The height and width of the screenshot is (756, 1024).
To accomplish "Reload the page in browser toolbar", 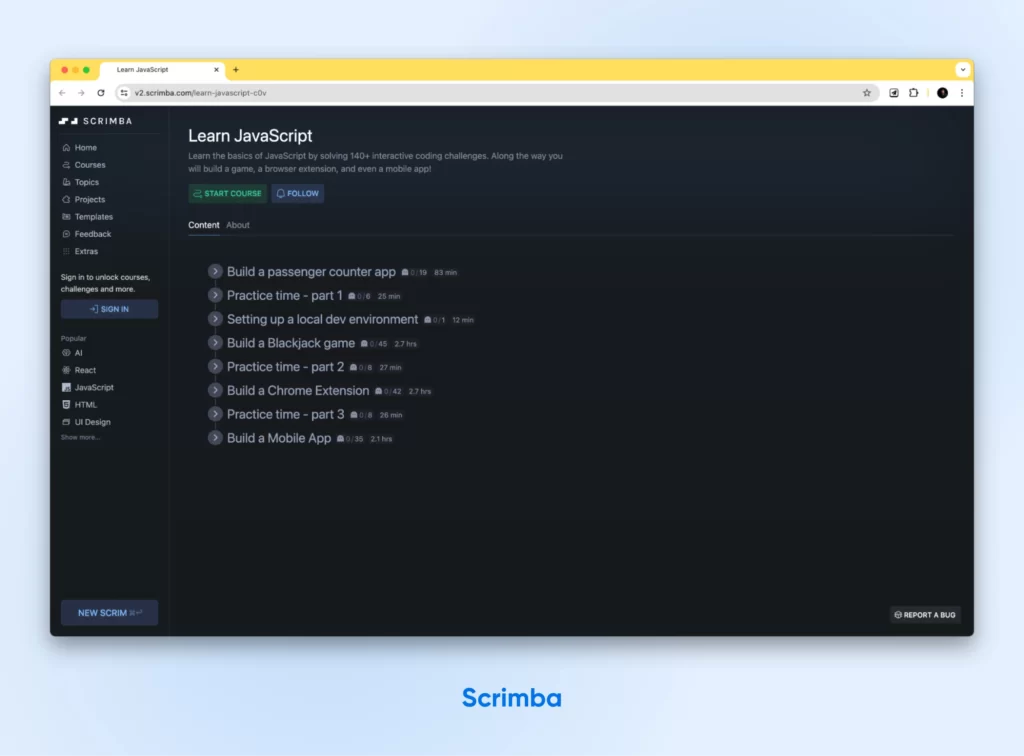I will pos(101,93).
